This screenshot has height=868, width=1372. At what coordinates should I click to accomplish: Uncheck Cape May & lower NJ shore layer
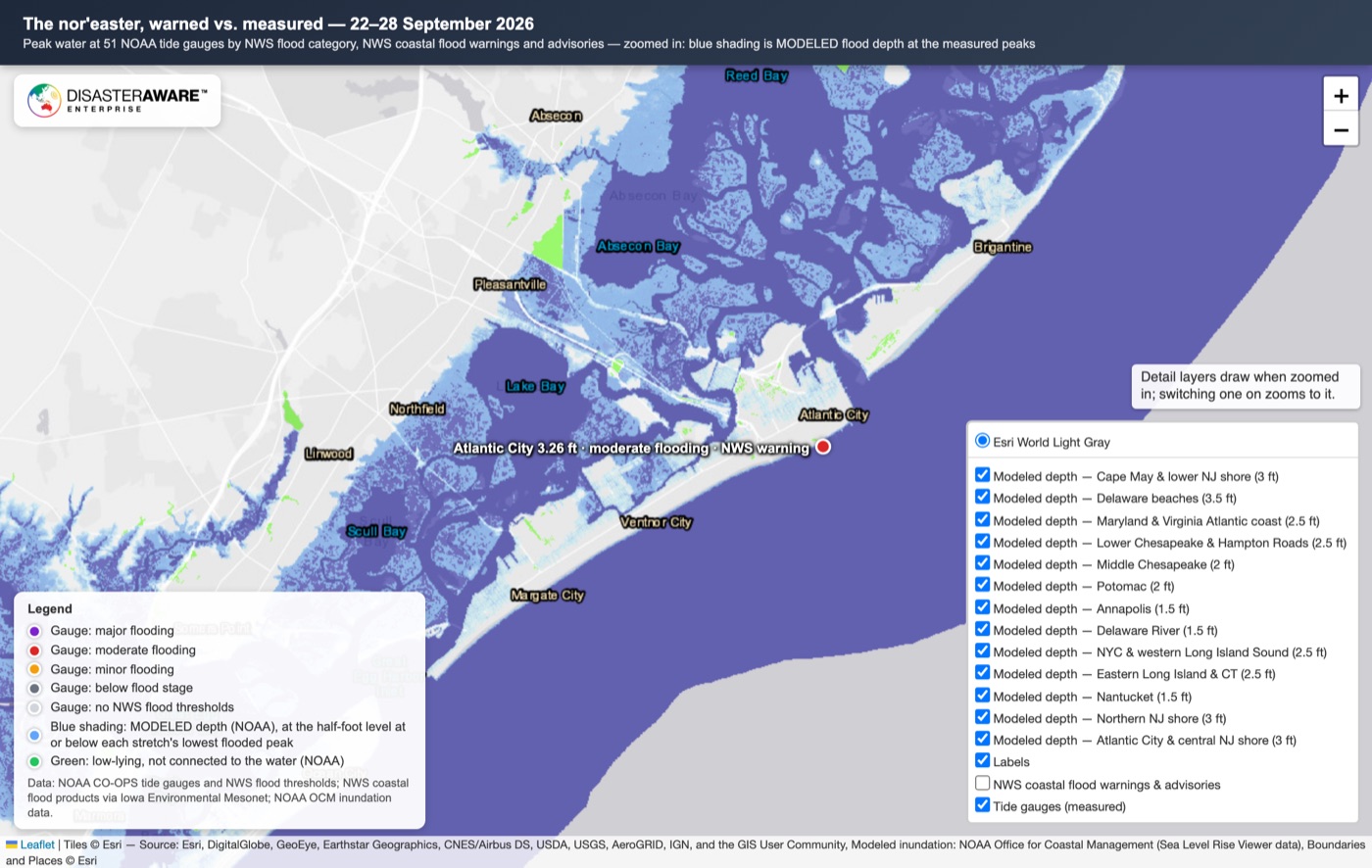click(x=983, y=475)
